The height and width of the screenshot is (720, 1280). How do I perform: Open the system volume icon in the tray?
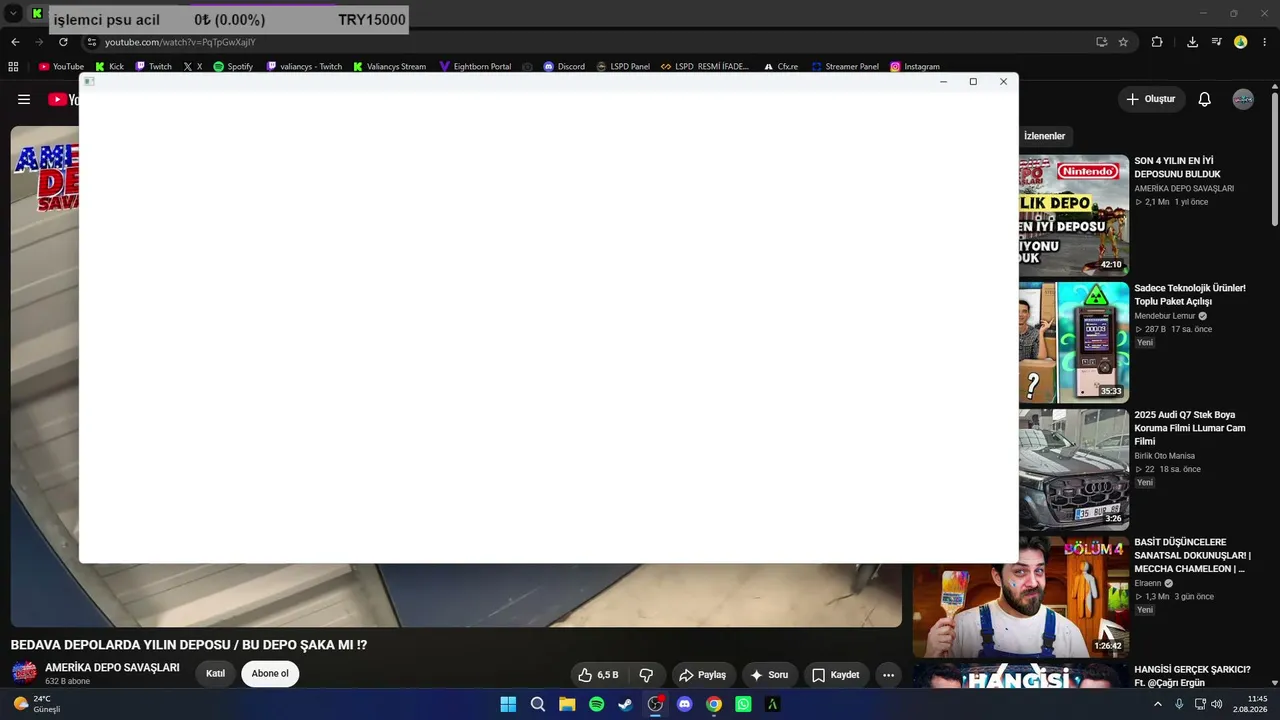tap(1216, 704)
